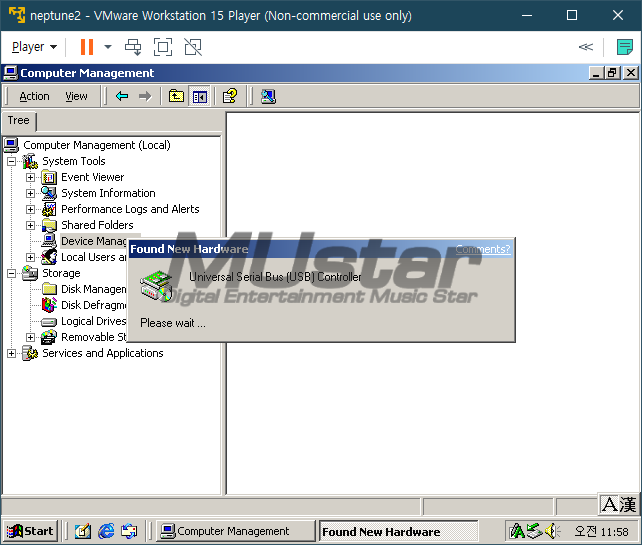The height and width of the screenshot is (545, 642).
Task: Click the Event Viewer icon
Action: (x=49, y=177)
